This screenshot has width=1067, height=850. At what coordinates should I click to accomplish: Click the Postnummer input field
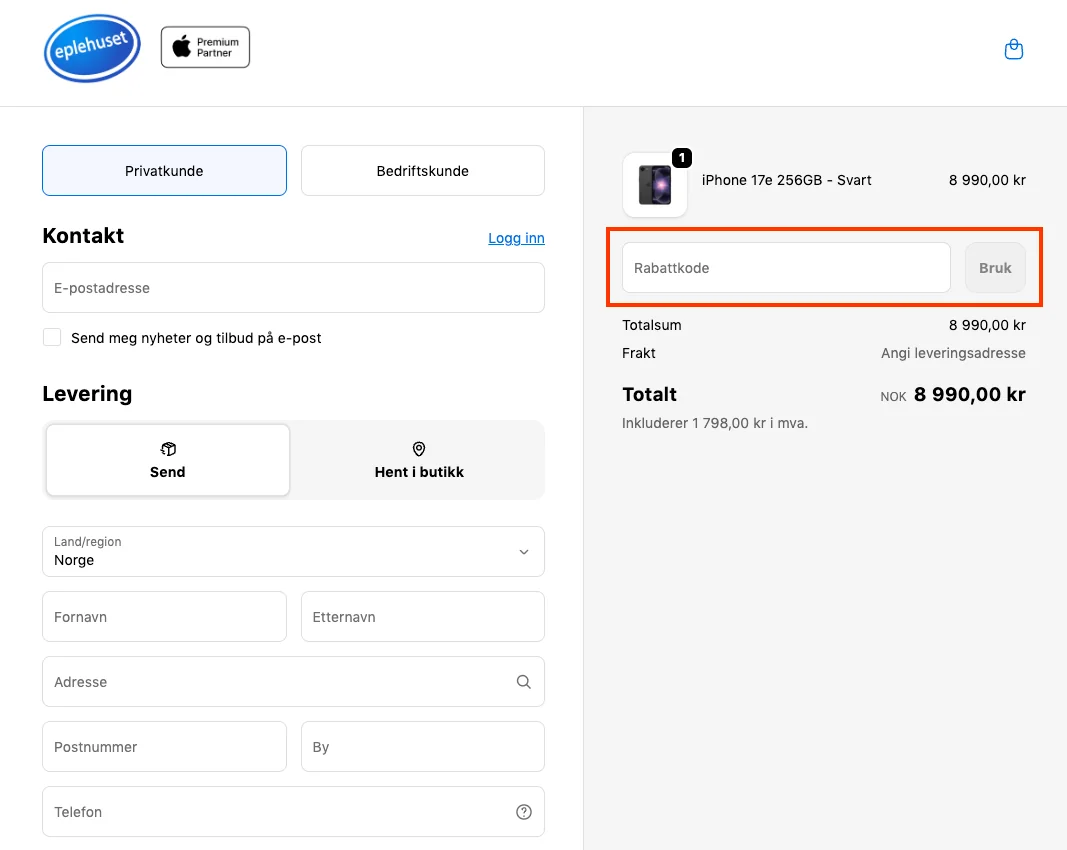tap(164, 747)
